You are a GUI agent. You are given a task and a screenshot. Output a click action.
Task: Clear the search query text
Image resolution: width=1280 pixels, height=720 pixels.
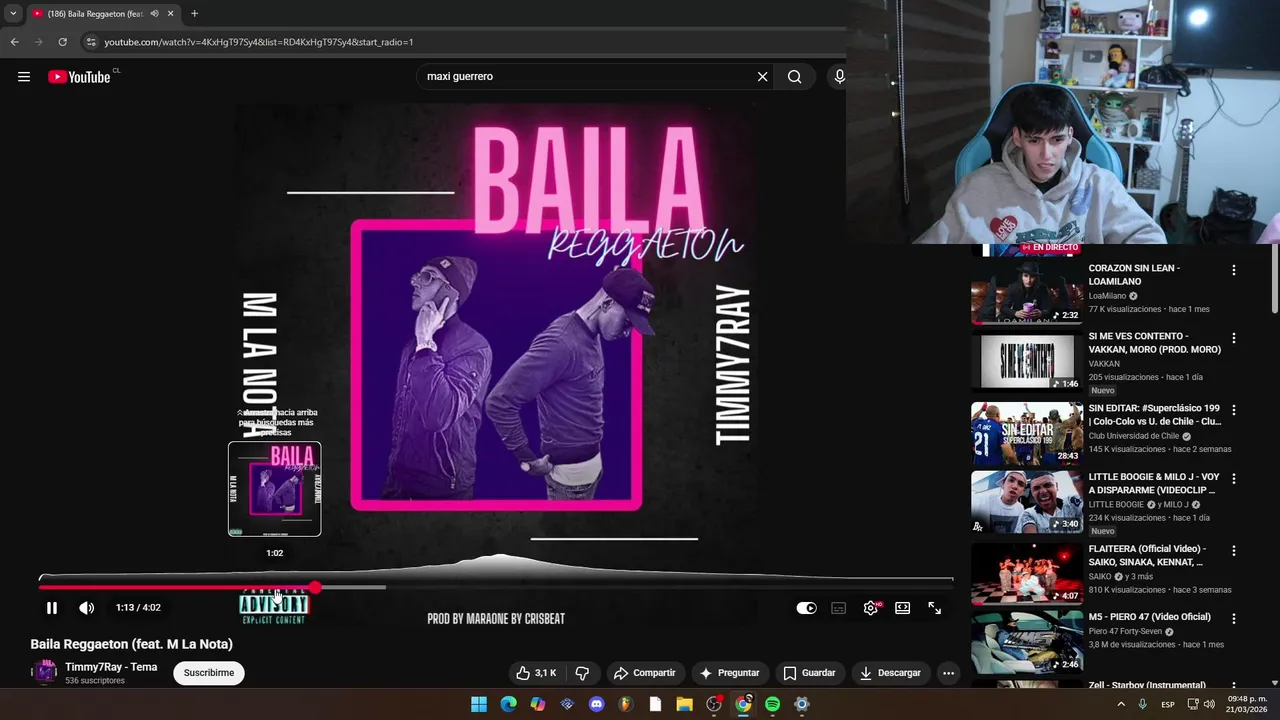[x=762, y=76]
